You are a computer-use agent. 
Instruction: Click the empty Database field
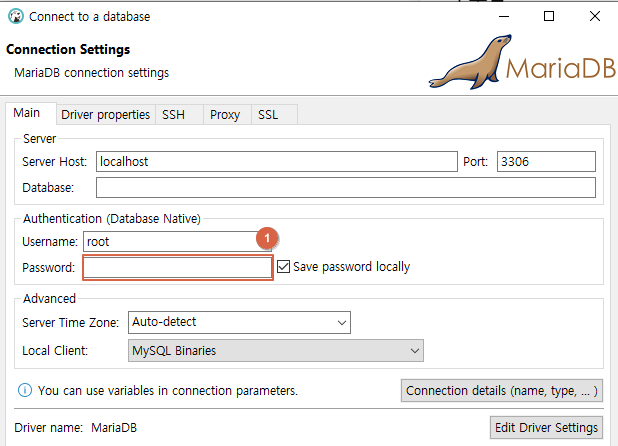346,188
